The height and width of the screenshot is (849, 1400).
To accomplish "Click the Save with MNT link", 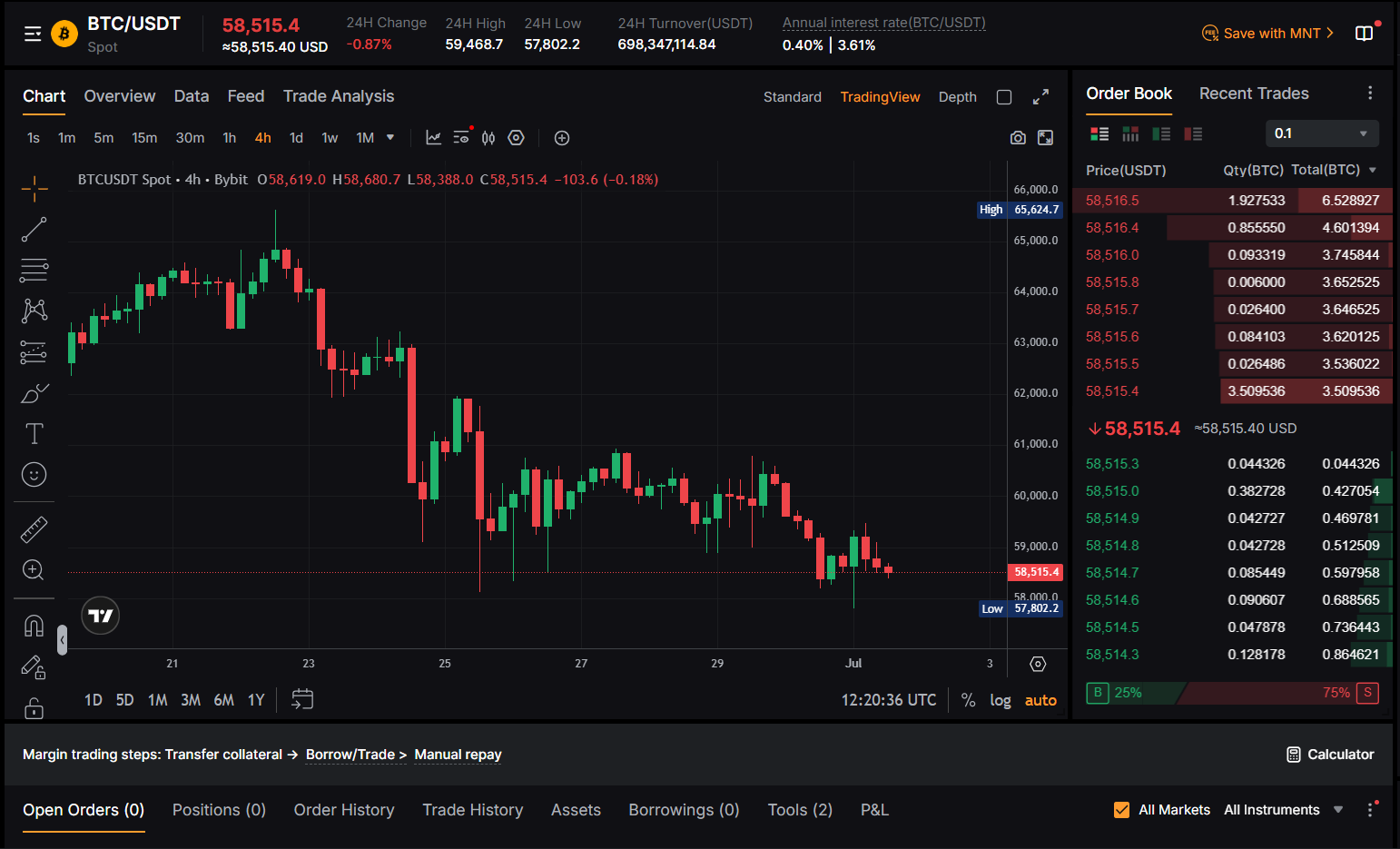I will pos(1268,34).
